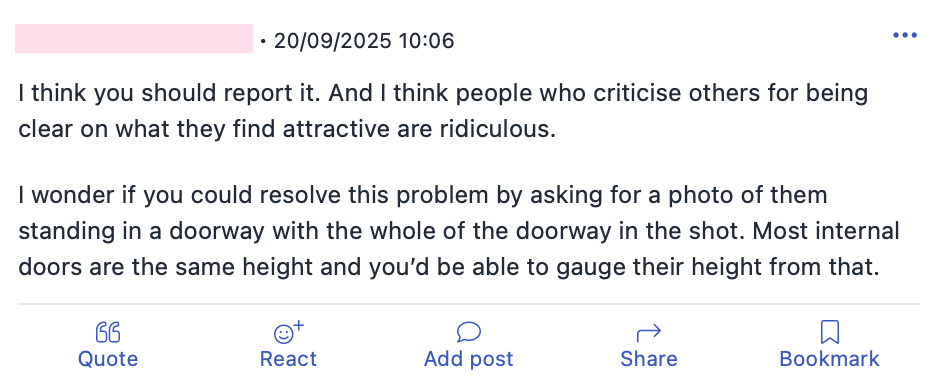Click the plus sign on the React icon
The height and width of the screenshot is (386, 940).
point(299,325)
